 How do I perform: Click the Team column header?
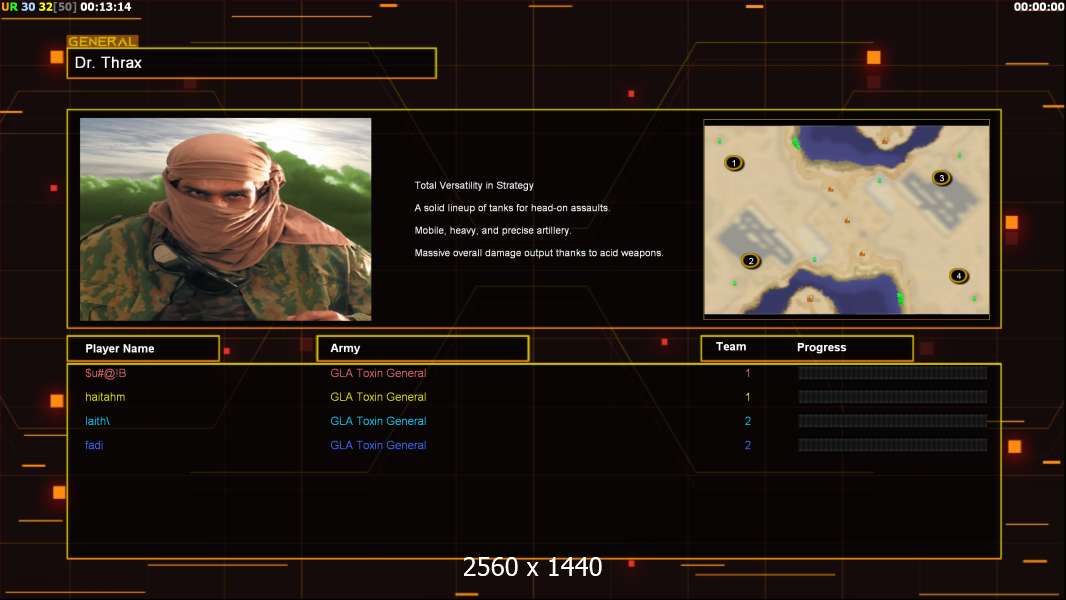[x=731, y=347]
